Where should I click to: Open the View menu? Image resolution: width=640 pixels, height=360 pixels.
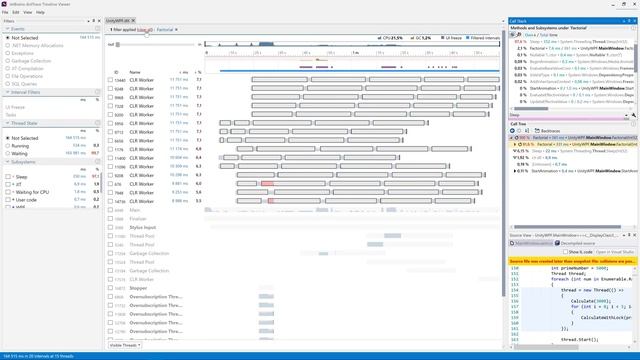(27, 12)
